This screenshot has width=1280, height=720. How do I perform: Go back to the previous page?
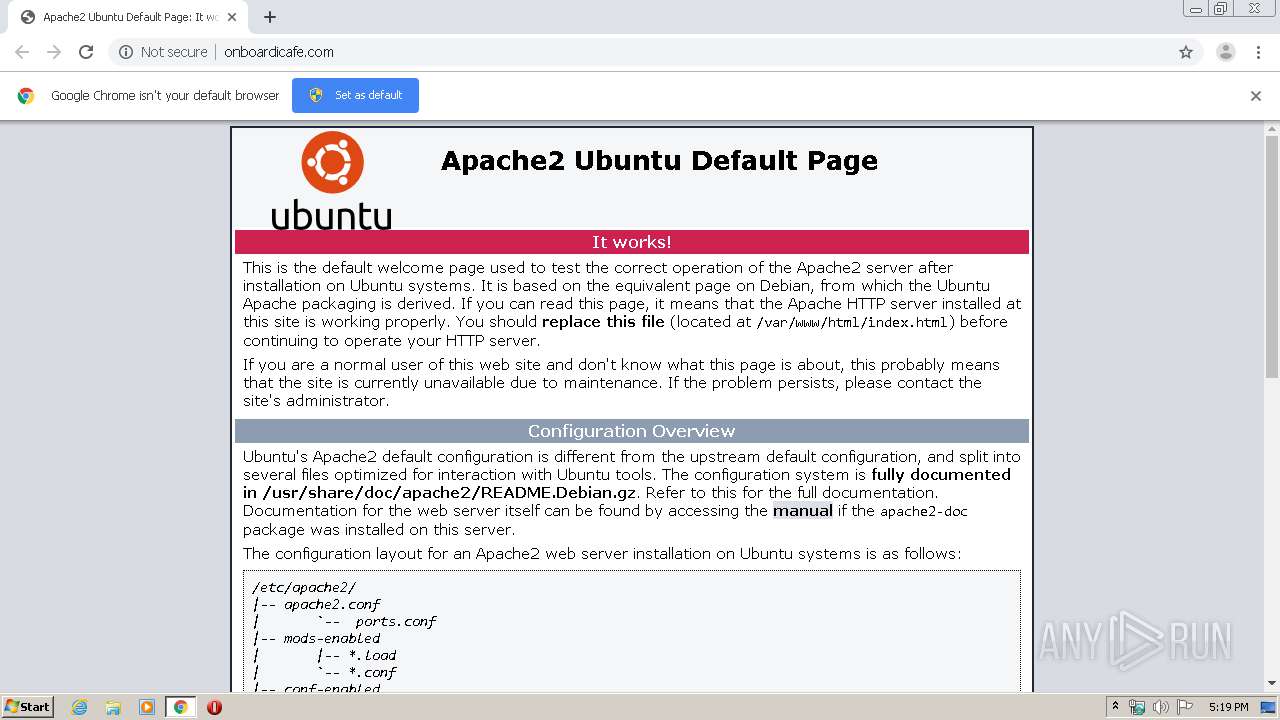(x=22, y=52)
